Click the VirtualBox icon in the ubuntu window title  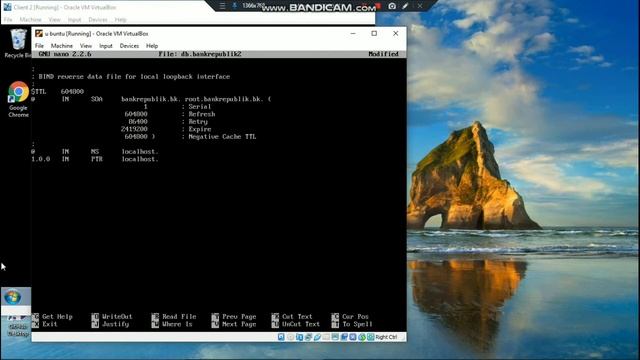click(x=39, y=33)
